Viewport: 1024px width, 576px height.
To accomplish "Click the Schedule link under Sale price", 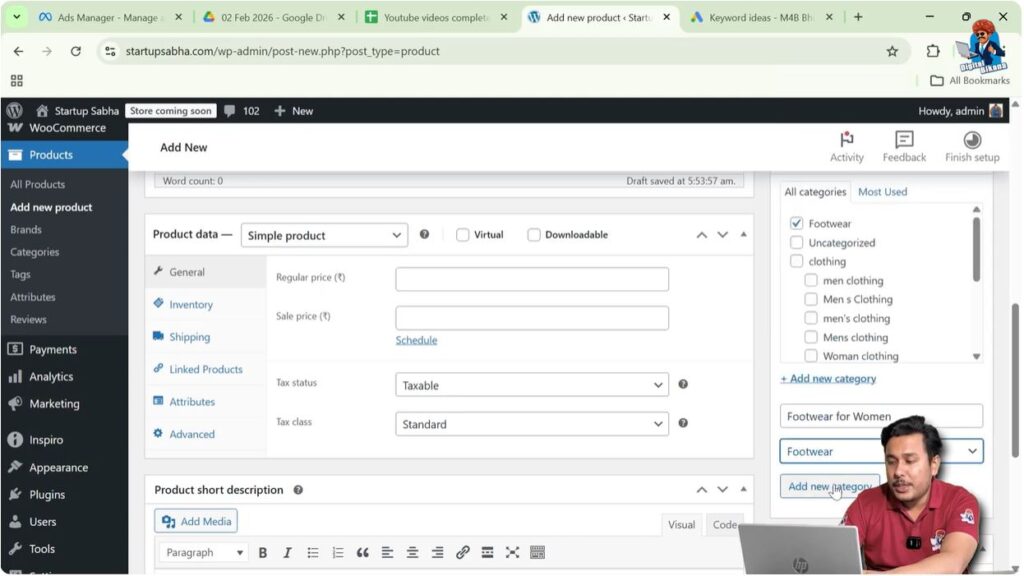I will click(416, 339).
